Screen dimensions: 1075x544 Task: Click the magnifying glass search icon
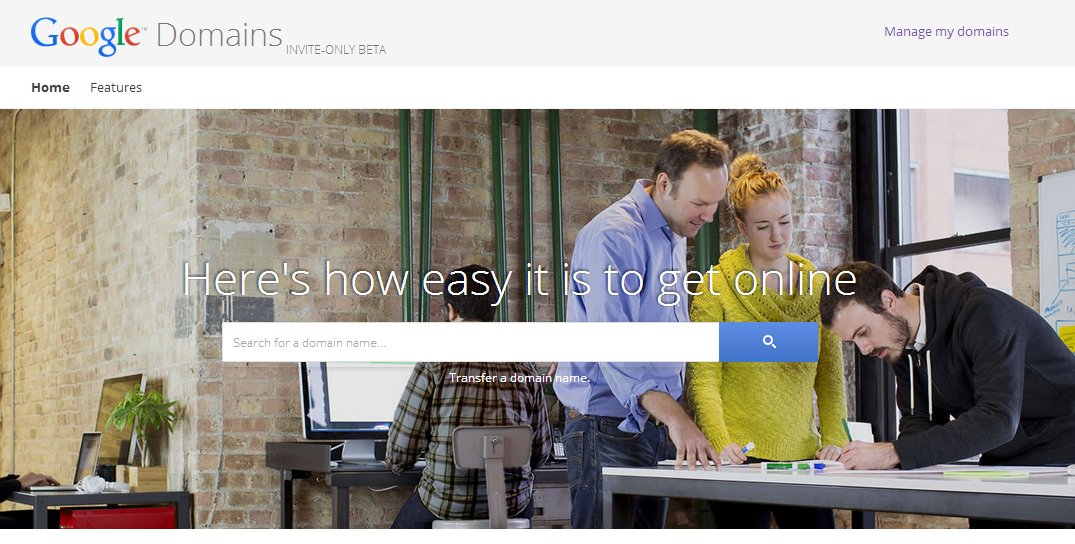coord(769,342)
